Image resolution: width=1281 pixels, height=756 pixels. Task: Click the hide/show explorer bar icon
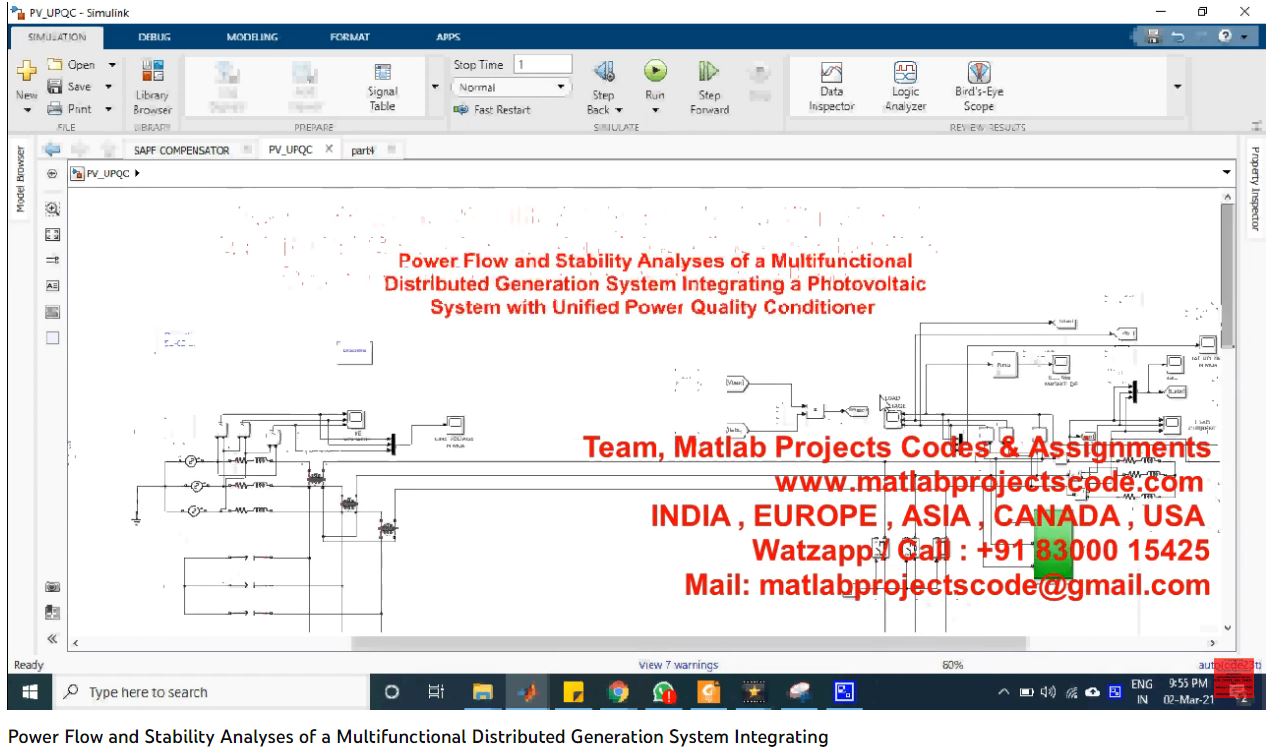pos(52,173)
